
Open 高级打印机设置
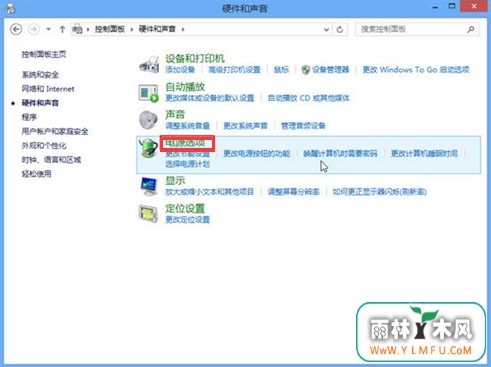pos(234,70)
